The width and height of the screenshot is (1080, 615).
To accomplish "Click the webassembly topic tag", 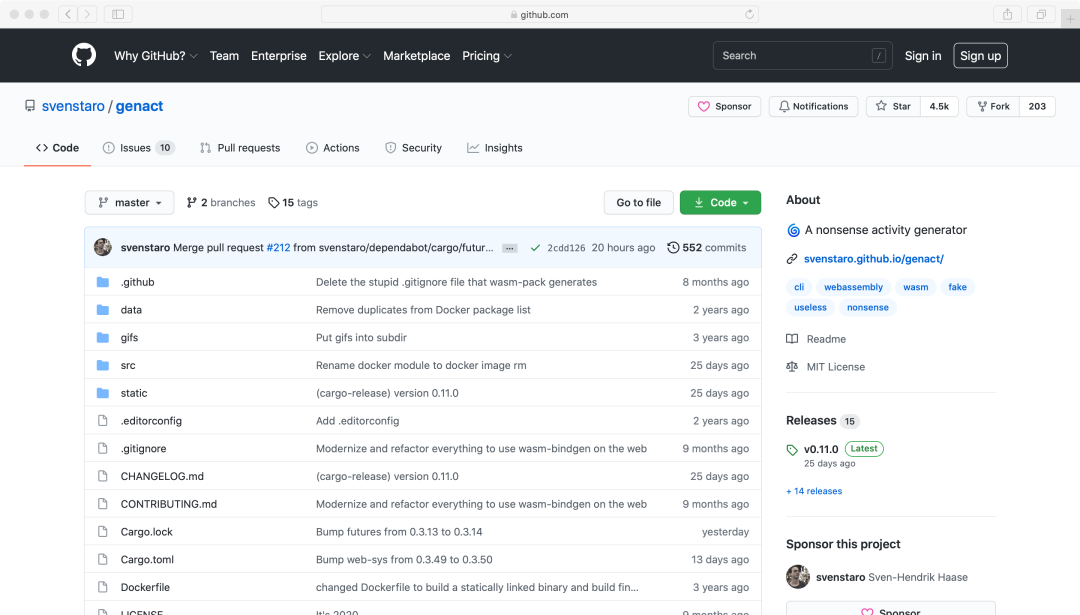I will 853,287.
